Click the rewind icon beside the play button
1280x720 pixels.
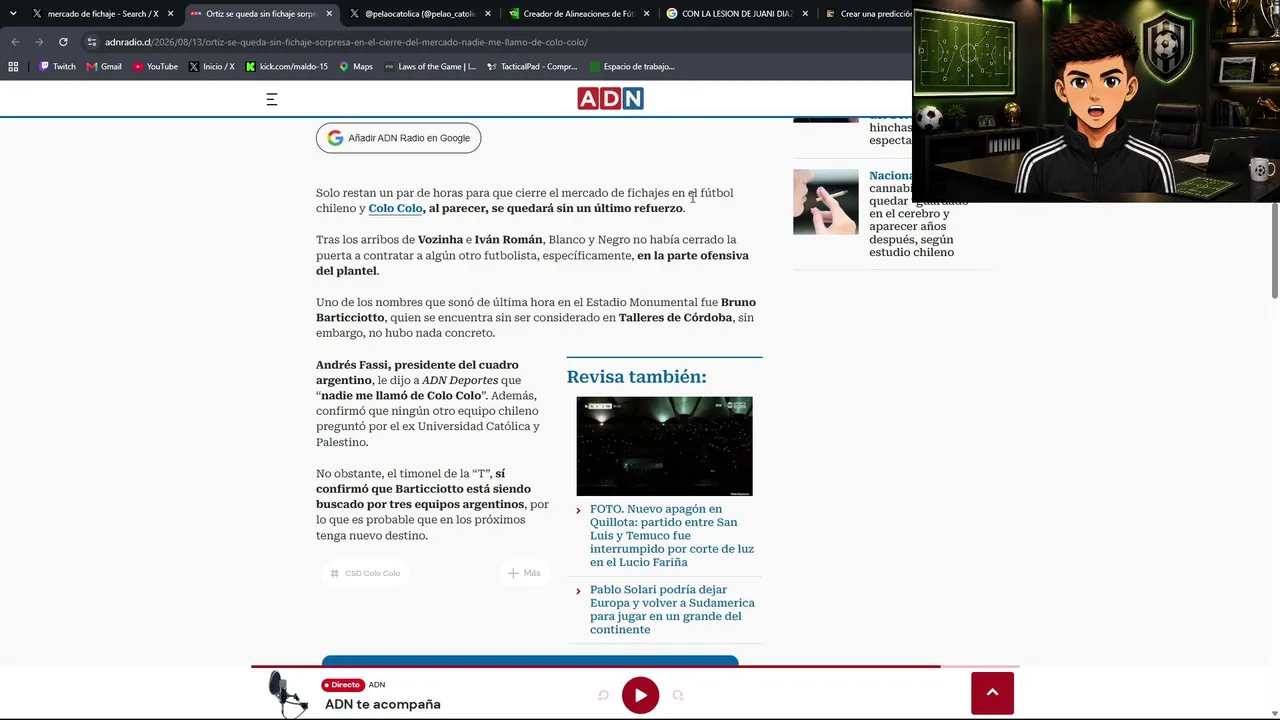(603, 695)
